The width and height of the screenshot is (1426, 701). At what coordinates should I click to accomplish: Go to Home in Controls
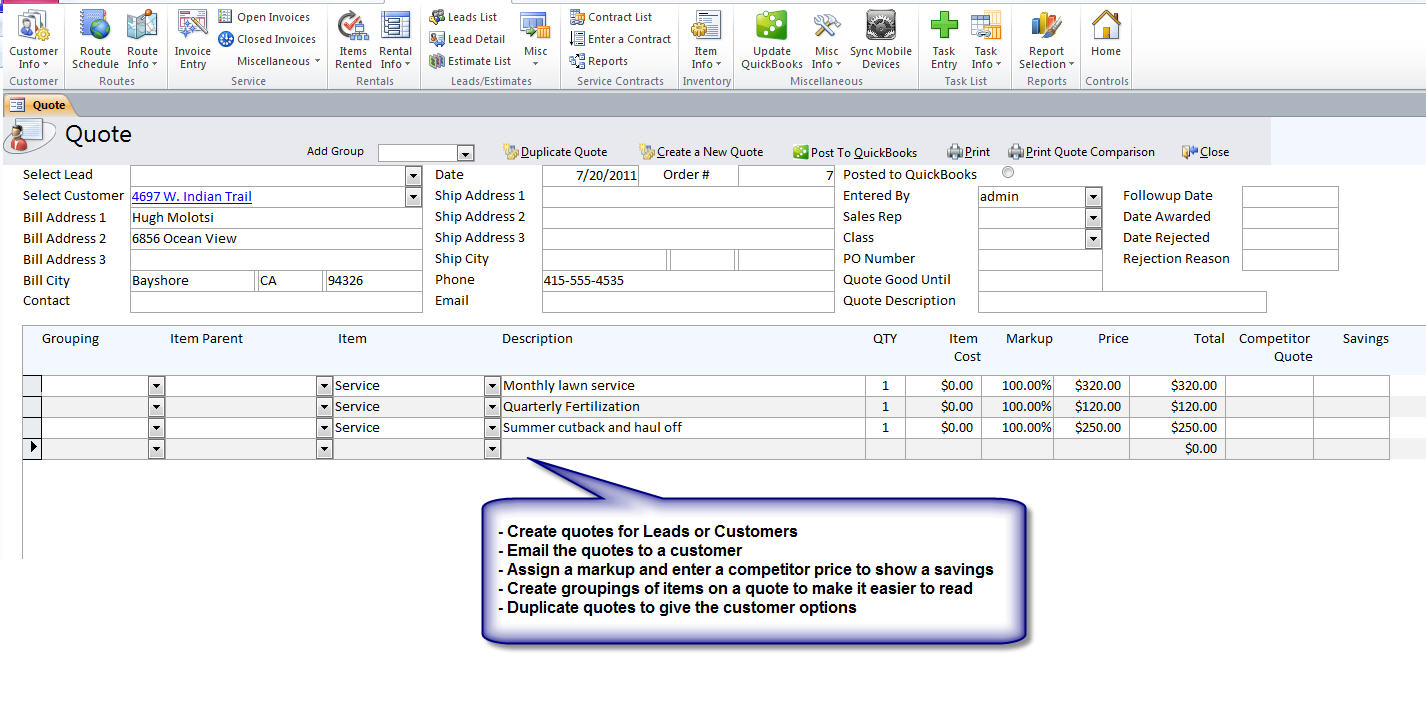pos(1105,35)
